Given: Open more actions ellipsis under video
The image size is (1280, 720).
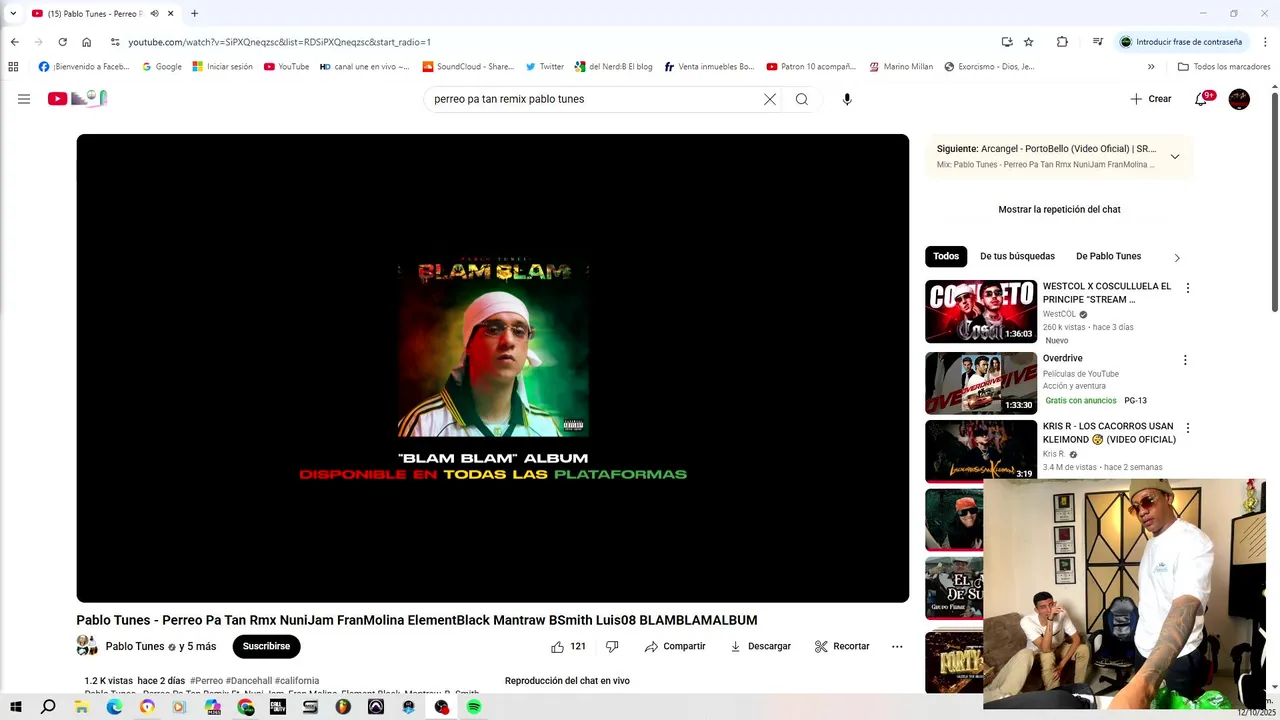Looking at the screenshot, I should point(897,647).
